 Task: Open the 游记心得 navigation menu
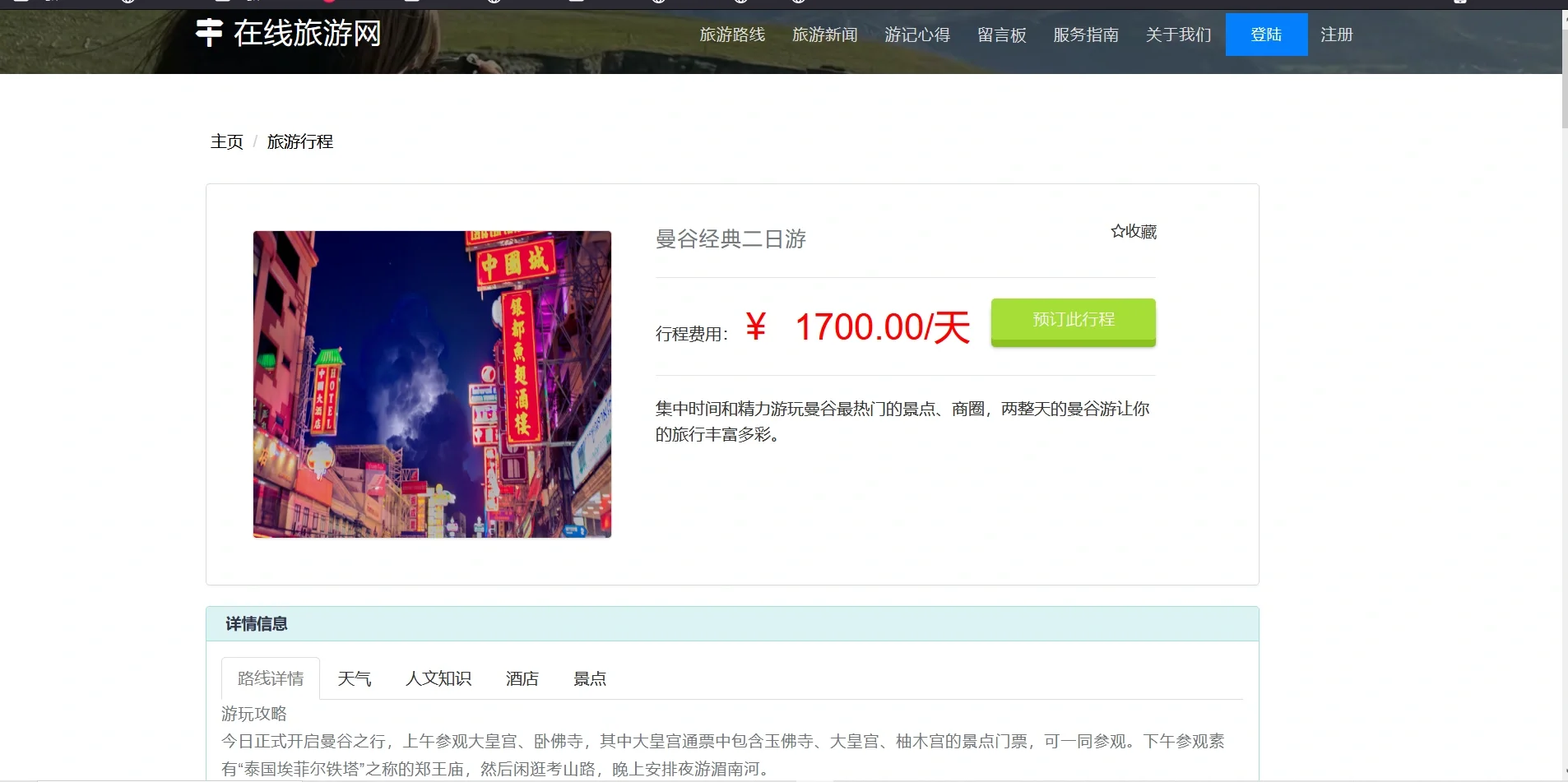(916, 35)
